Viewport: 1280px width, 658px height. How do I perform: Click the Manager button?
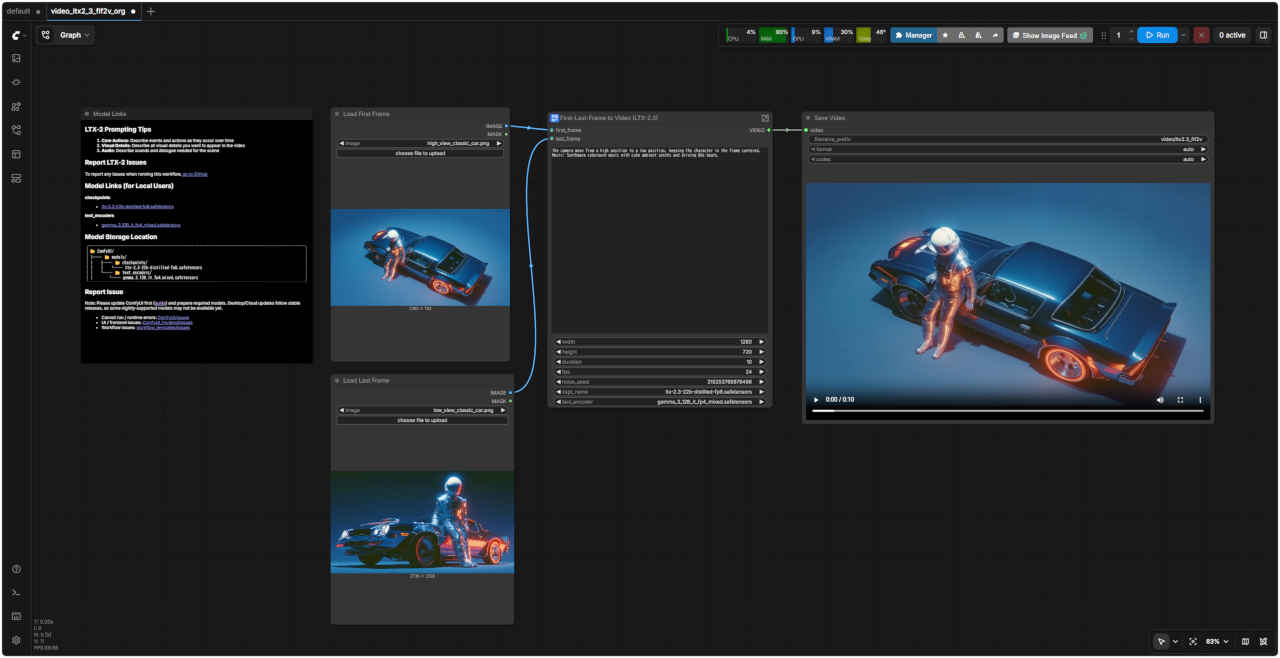[x=914, y=35]
